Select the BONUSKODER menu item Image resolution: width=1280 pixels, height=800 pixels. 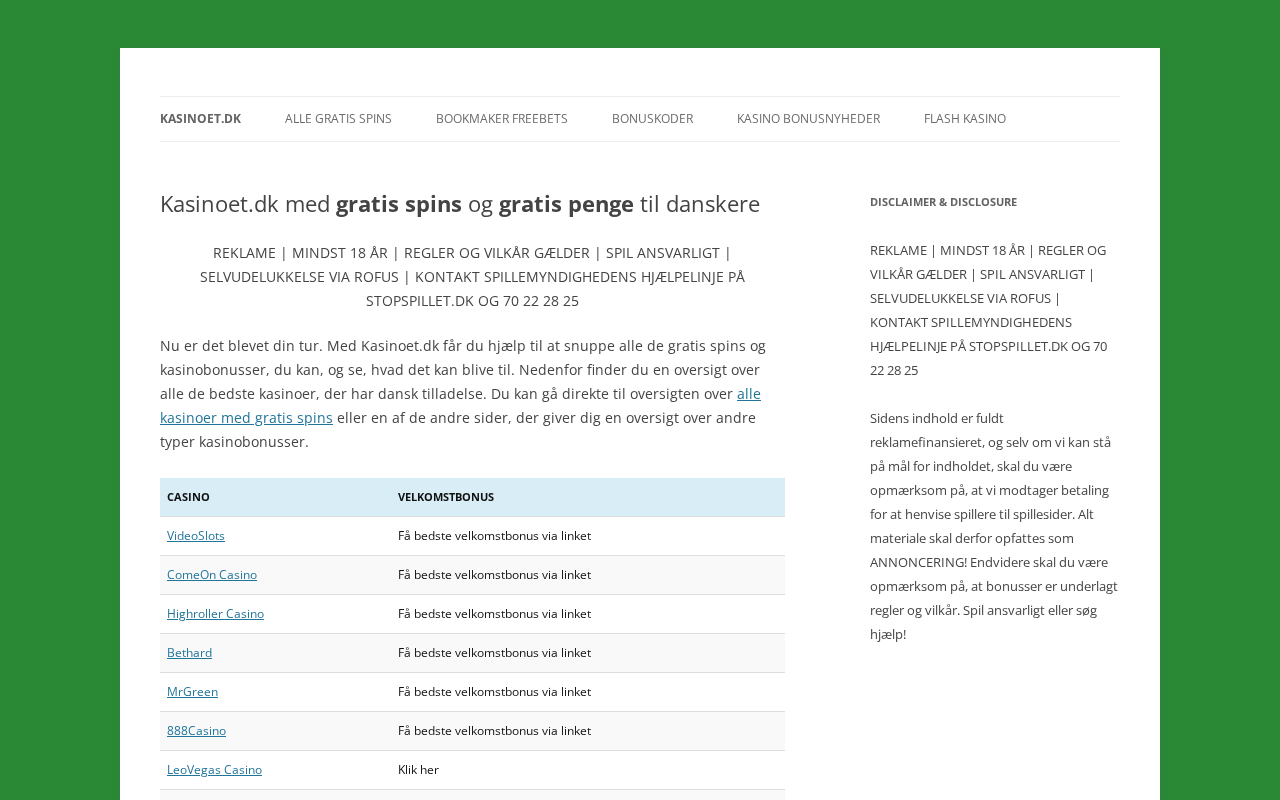pyautogui.click(x=652, y=119)
